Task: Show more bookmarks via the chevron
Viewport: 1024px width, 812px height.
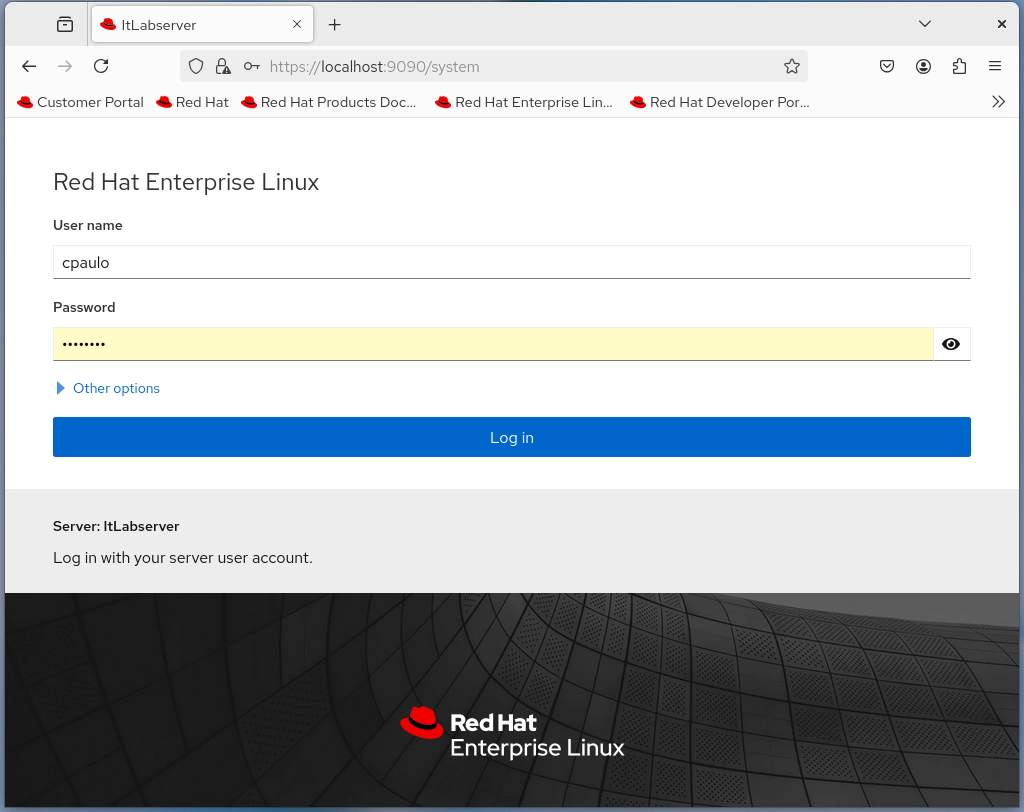Action: (997, 102)
